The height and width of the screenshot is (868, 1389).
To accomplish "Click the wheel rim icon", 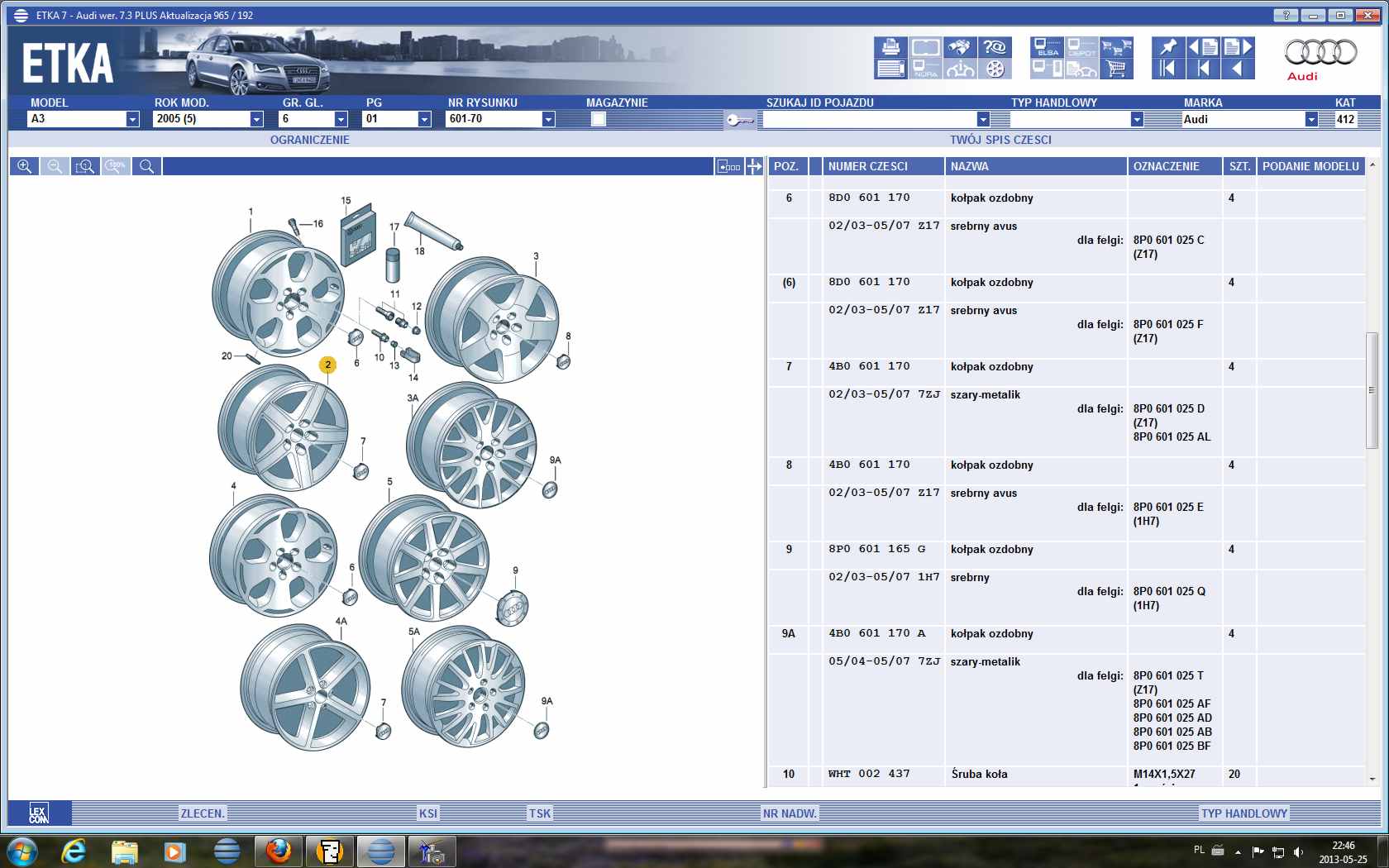I will pyautogui.click(x=995, y=69).
